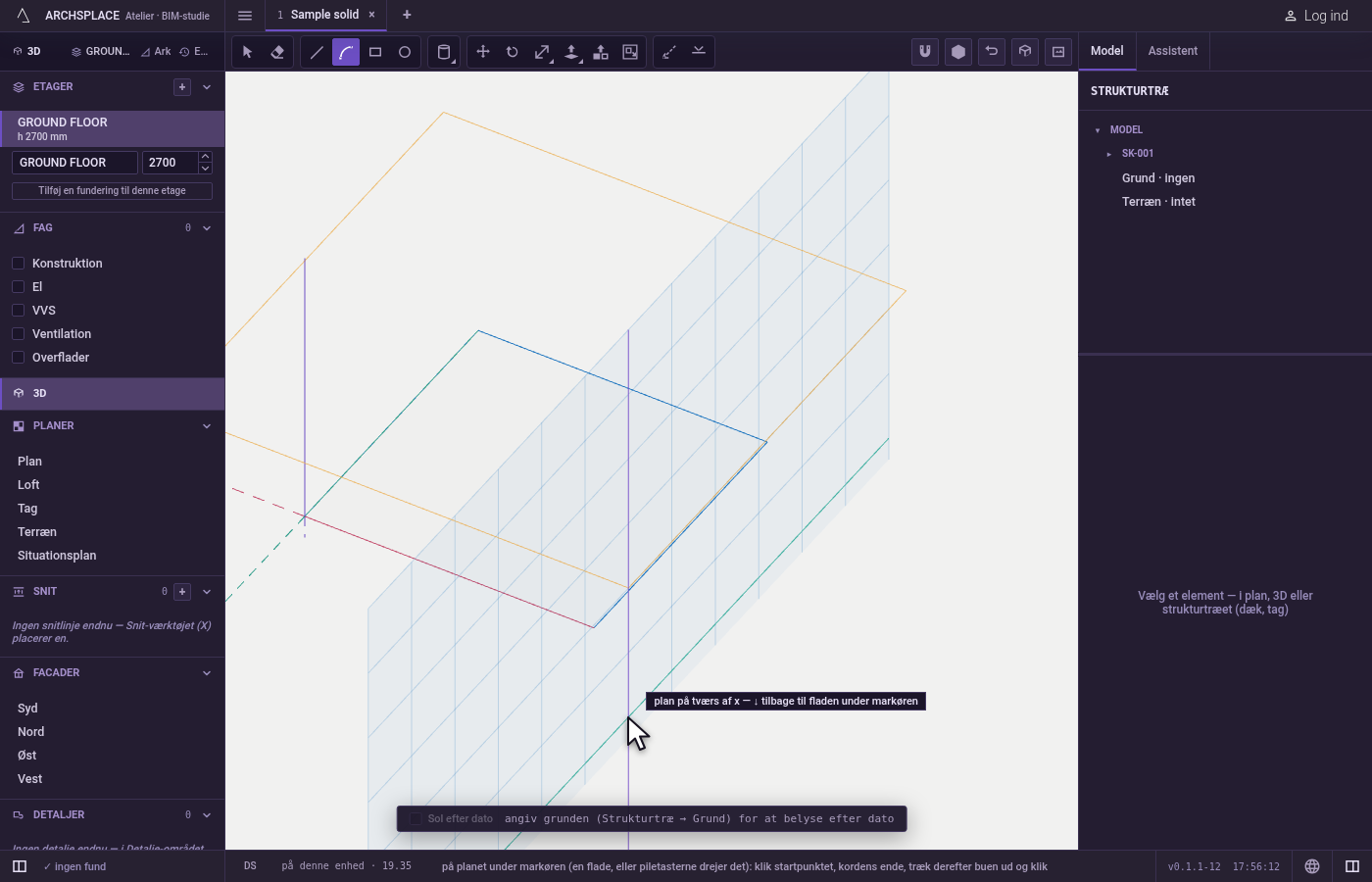Image resolution: width=1372 pixels, height=882 pixels.
Task: Click the Log ind button
Action: click(1316, 16)
